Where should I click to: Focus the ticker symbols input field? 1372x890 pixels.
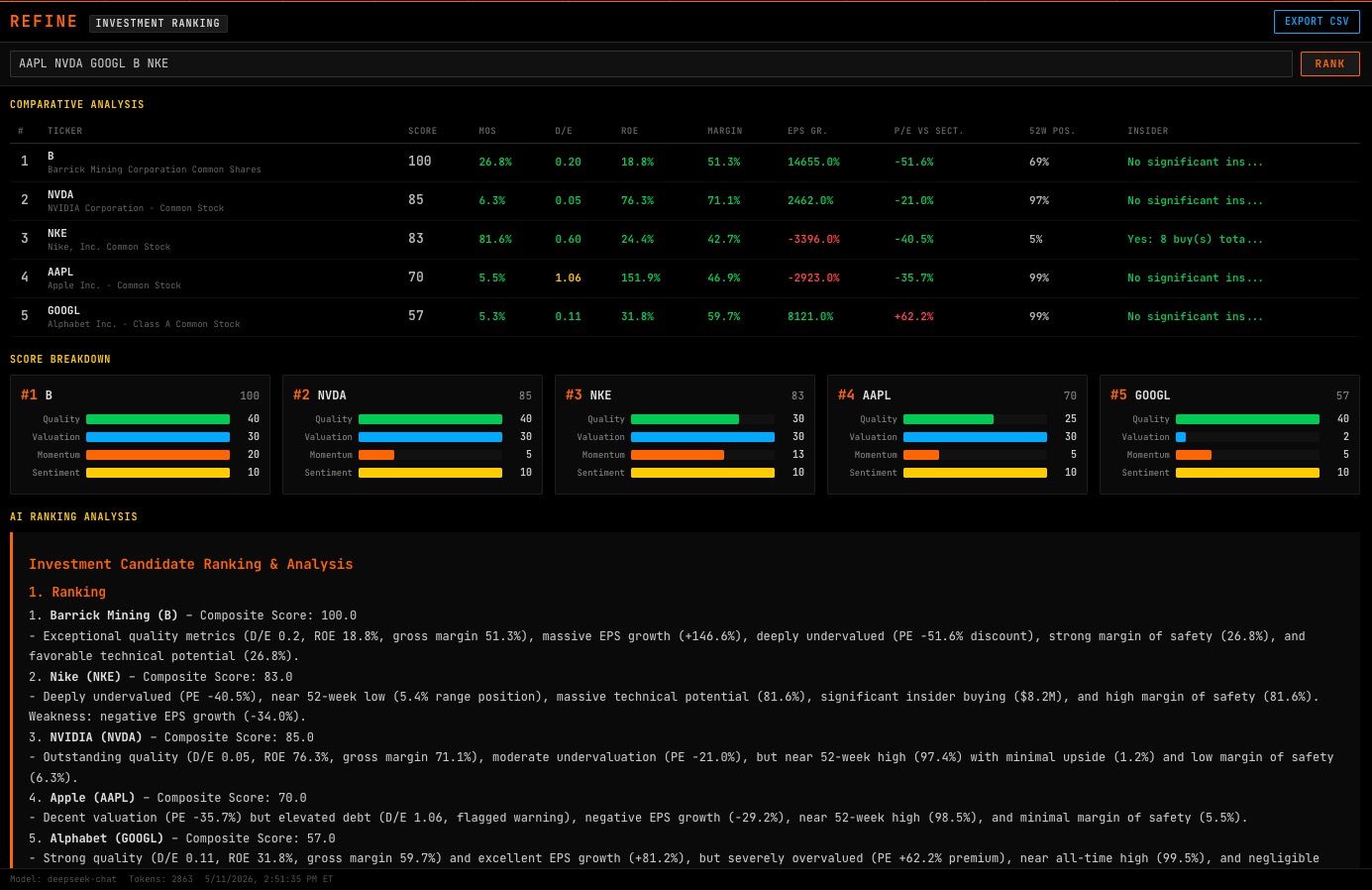pyautogui.click(x=651, y=63)
